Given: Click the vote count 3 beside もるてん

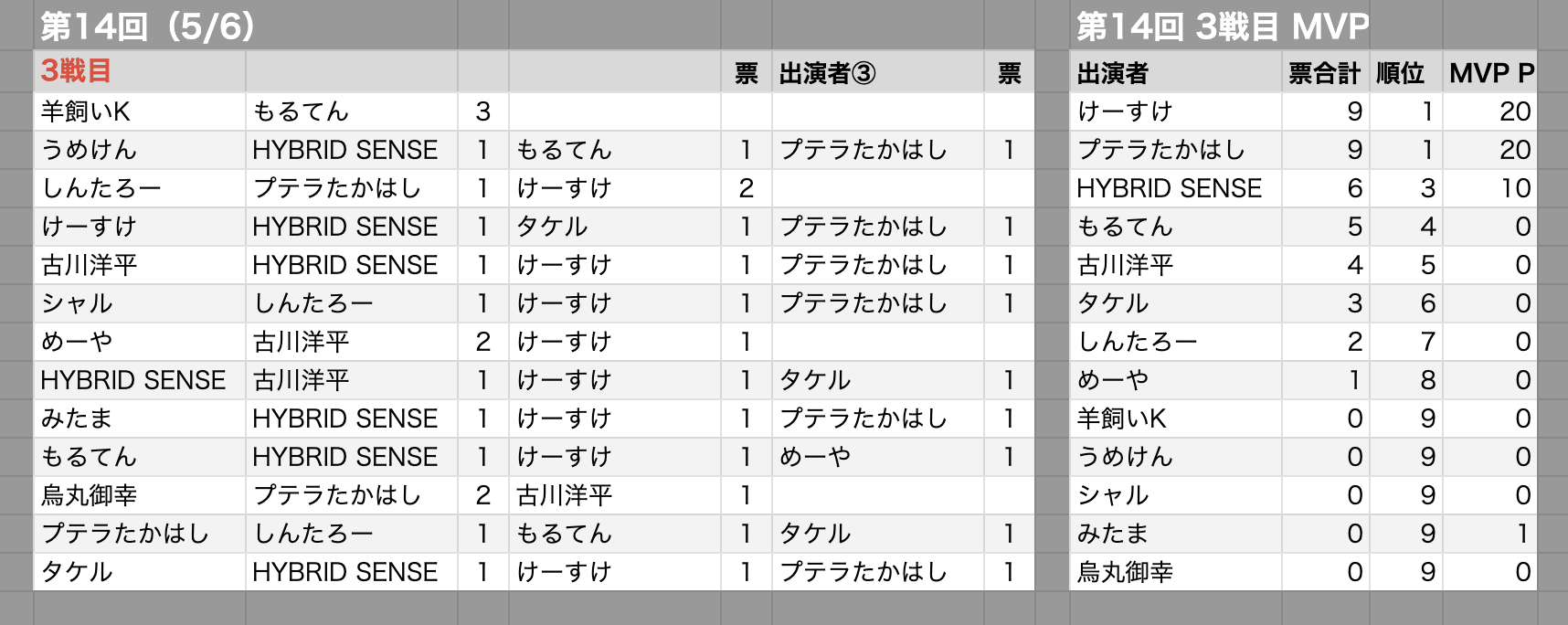Looking at the screenshot, I should point(482,111).
